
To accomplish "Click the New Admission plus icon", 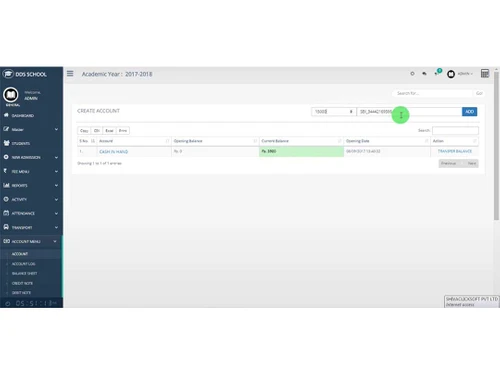I will tap(6, 157).
